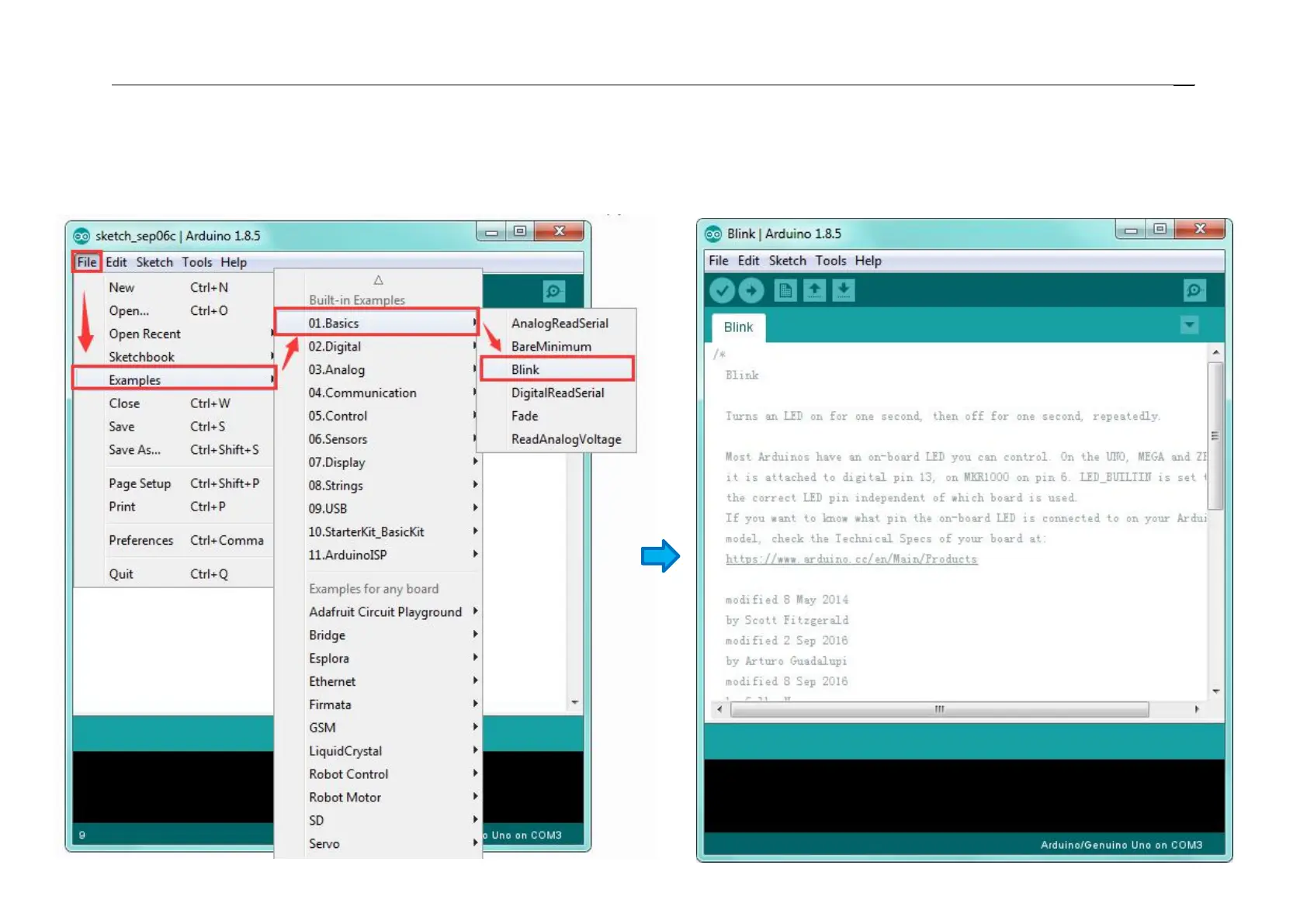Screen dimensions: 1307x924
Task: Choose Open... from File menu
Action: [174, 311]
